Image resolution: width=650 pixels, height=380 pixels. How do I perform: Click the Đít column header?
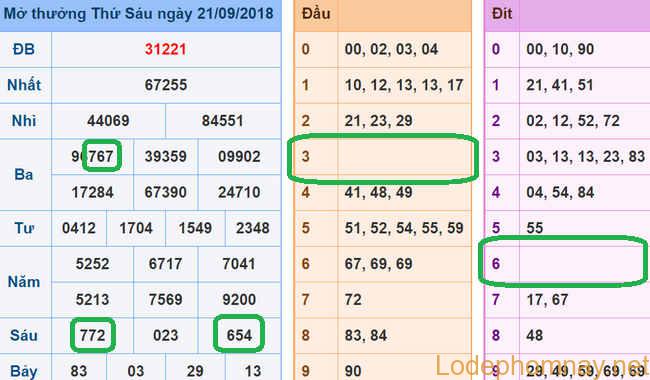(x=502, y=14)
